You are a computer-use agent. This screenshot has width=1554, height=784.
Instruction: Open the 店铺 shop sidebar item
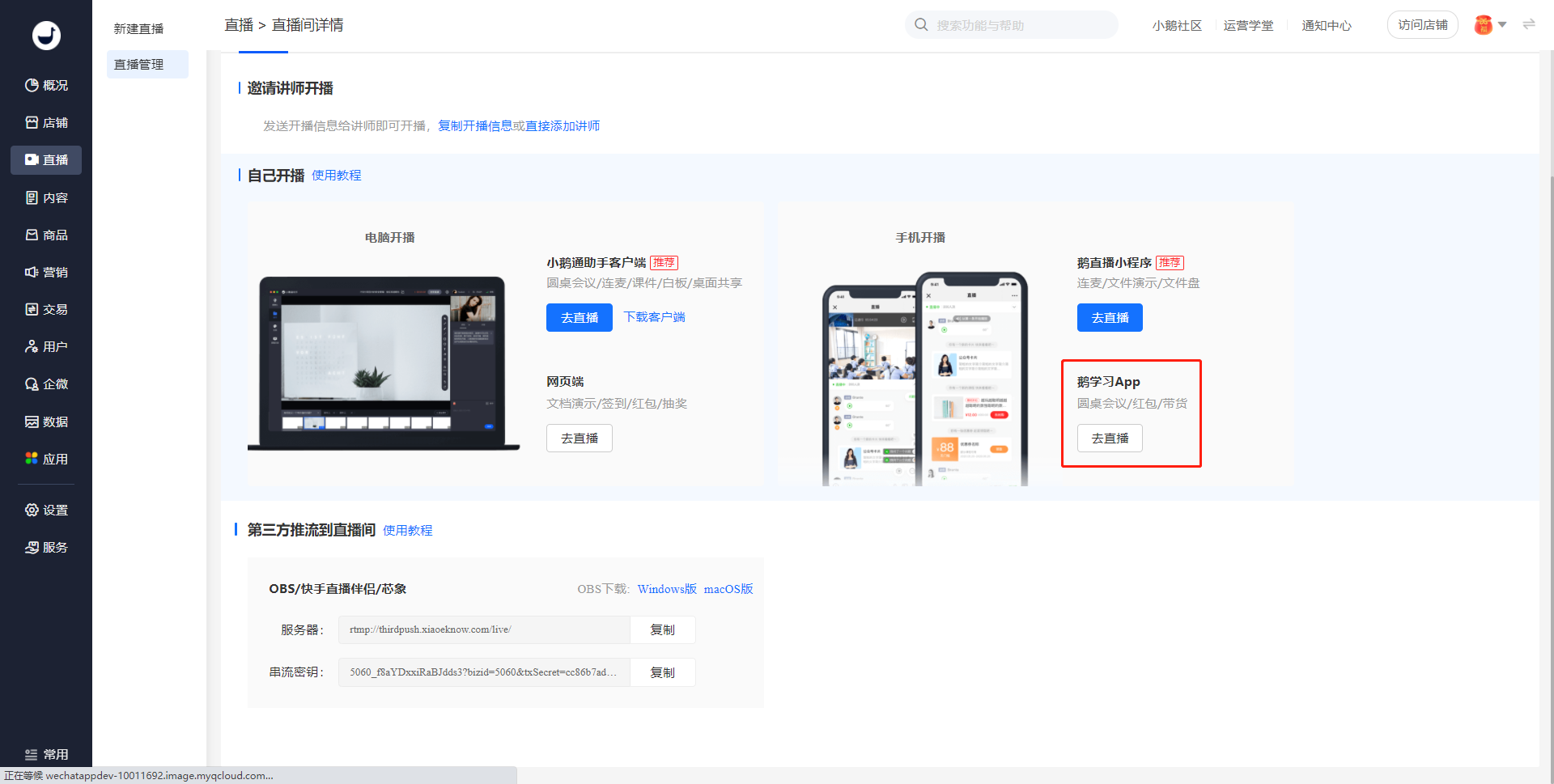click(x=46, y=122)
